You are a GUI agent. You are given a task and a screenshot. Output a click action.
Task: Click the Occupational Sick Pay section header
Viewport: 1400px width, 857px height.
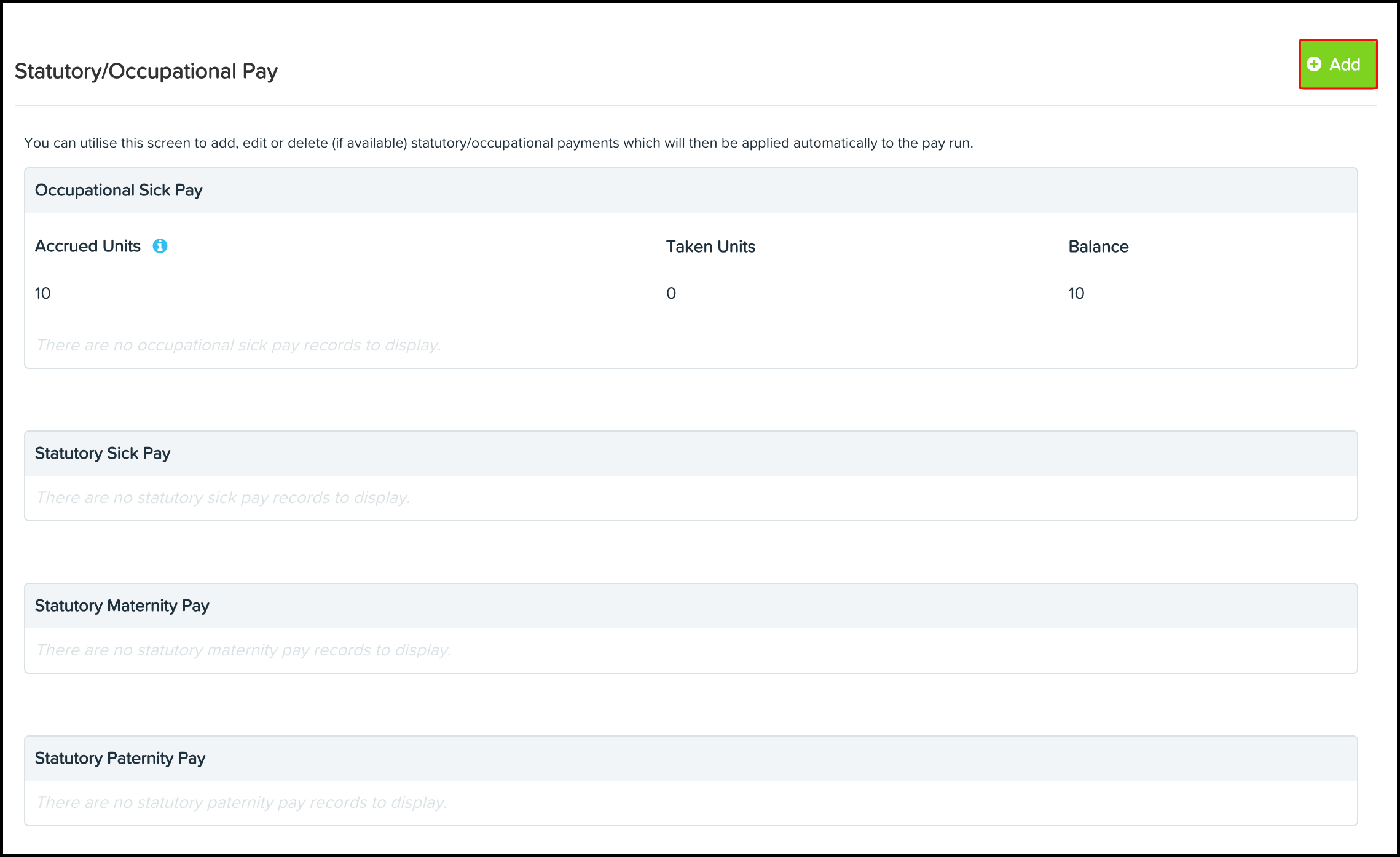(119, 191)
